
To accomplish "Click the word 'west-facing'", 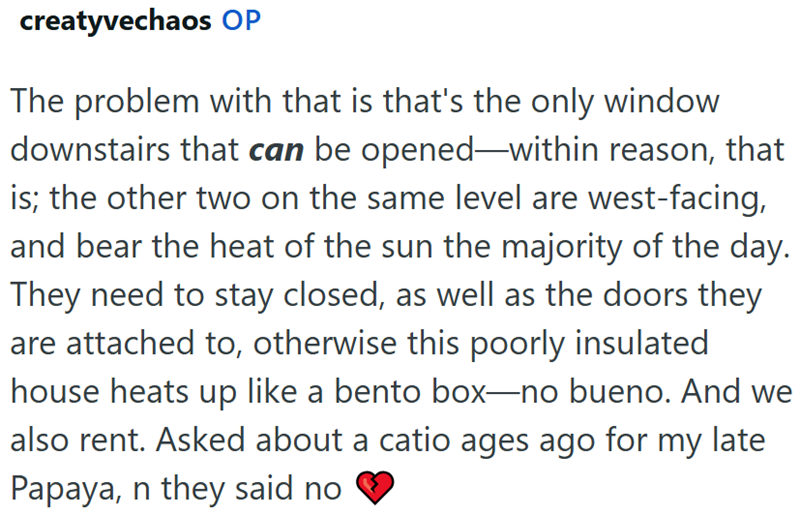I will pyautogui.click(x=677, y=199).
